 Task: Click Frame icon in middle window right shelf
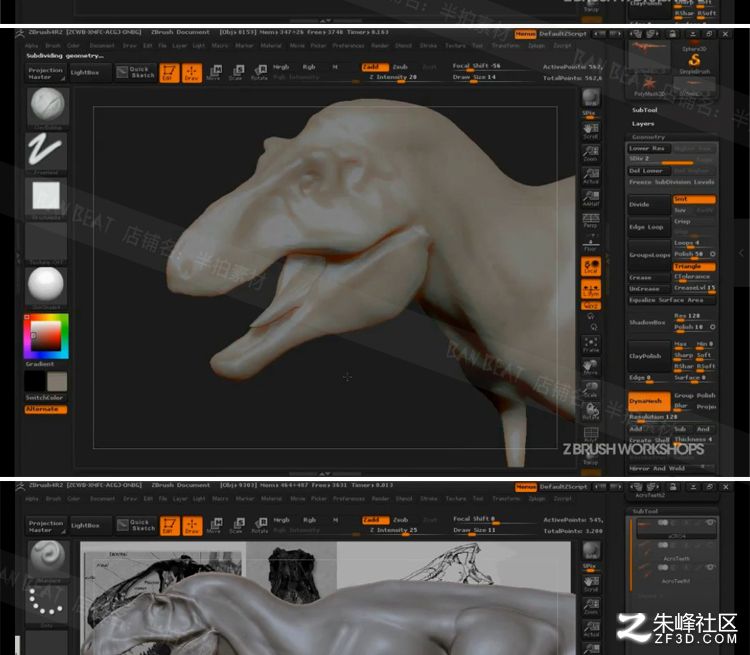point(591,344)
